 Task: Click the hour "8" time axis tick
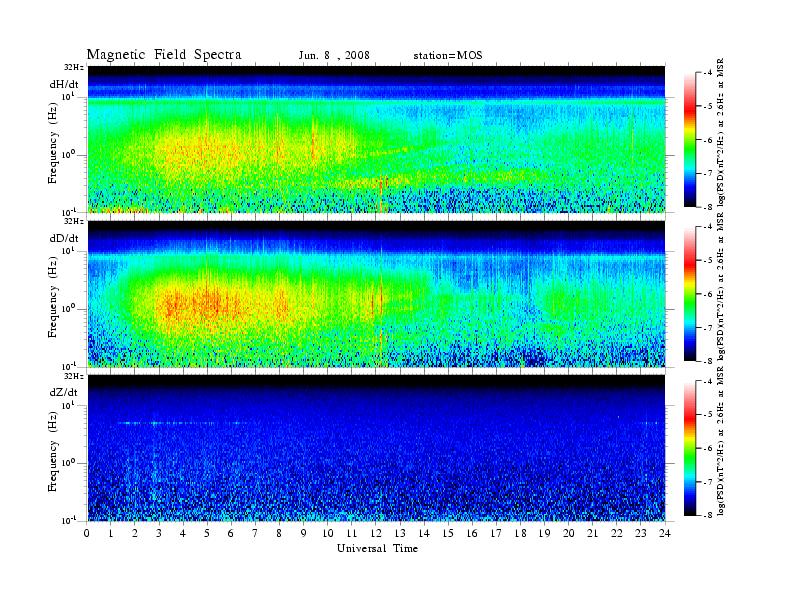coord(279,533)
